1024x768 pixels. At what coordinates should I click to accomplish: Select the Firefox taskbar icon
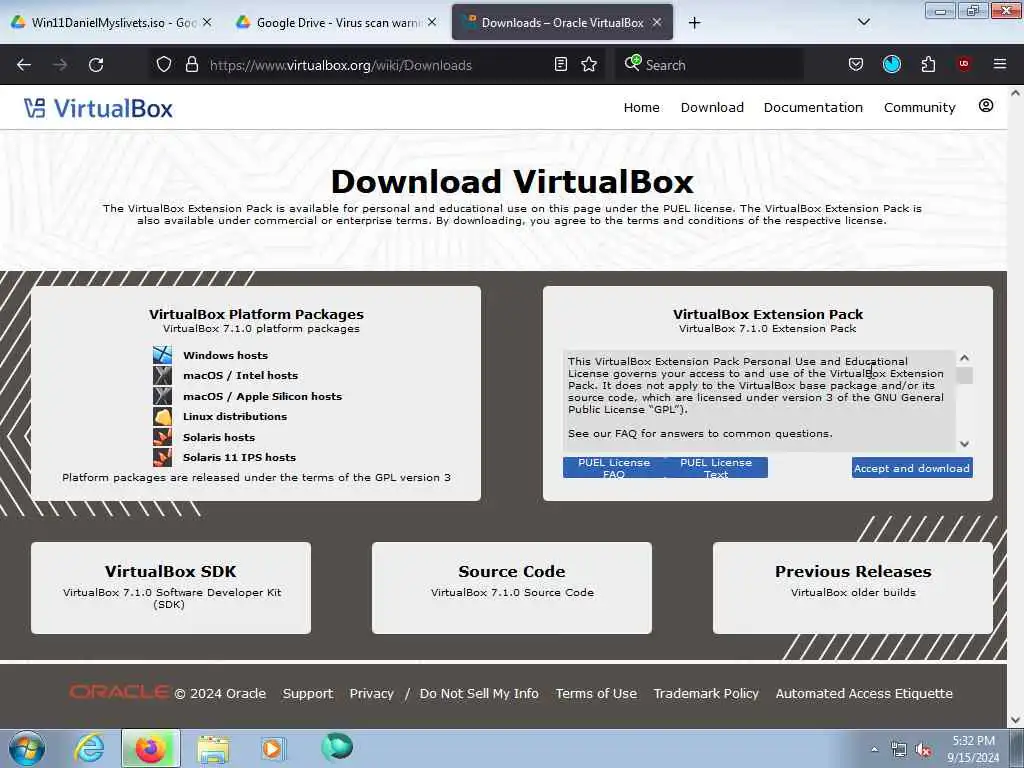(150, 748)
